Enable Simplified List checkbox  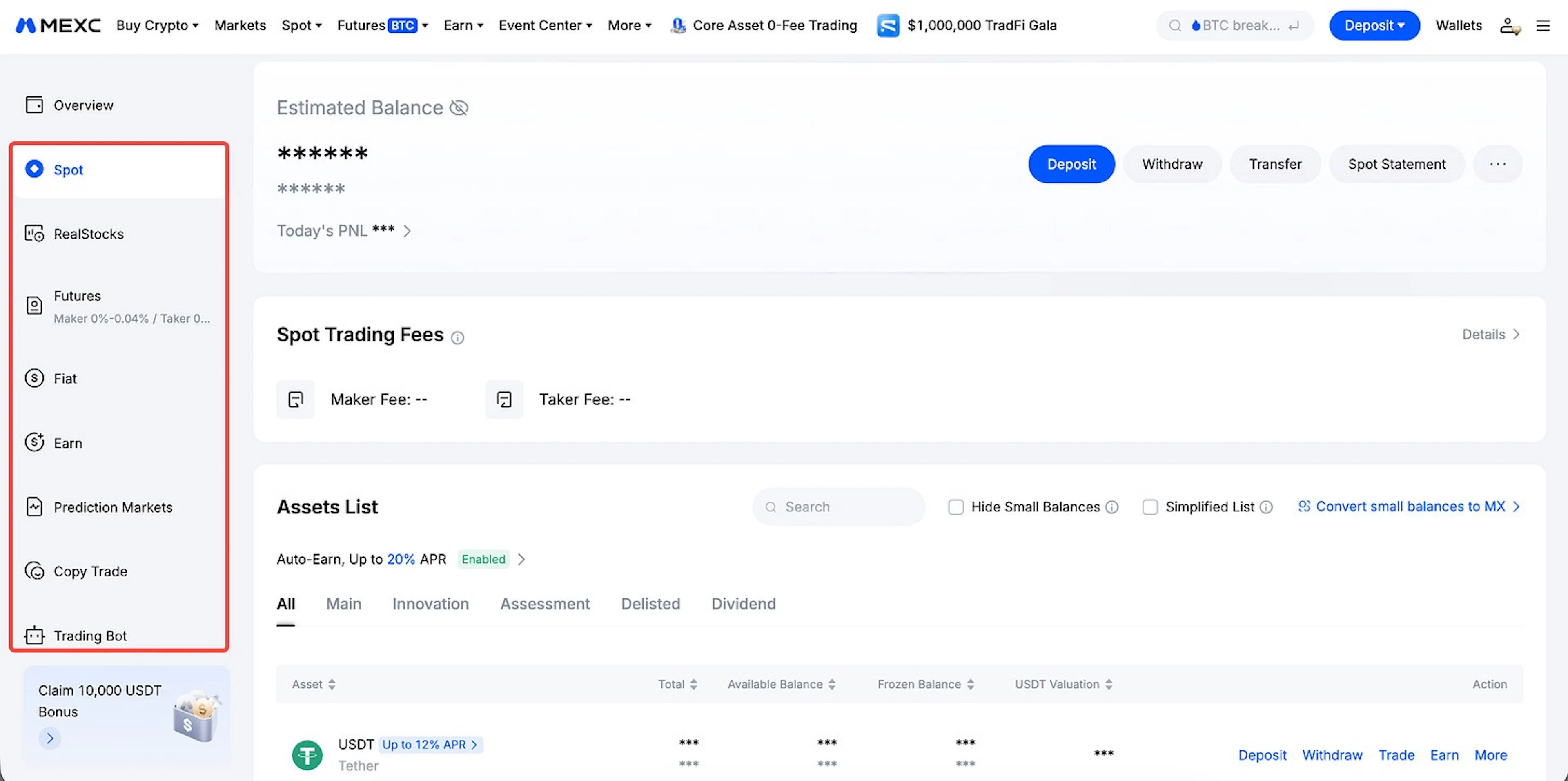tap(1150, 507)
